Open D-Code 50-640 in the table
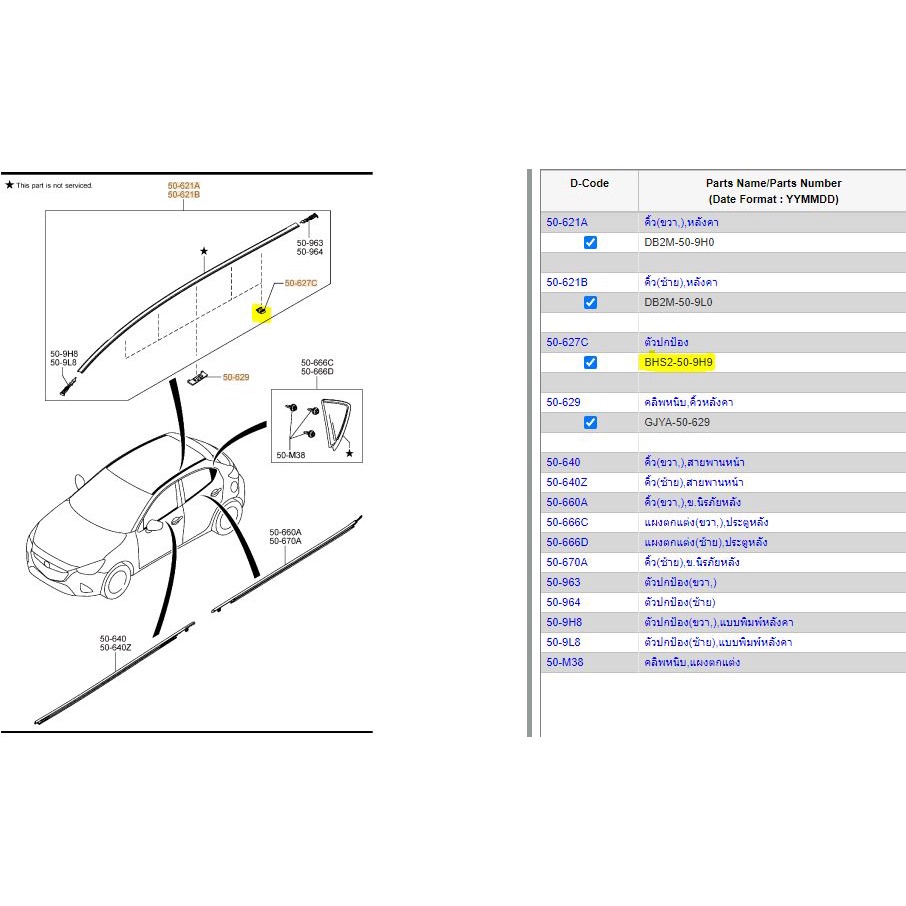Screen dimensions: 906x906 (x=563, y=462)
